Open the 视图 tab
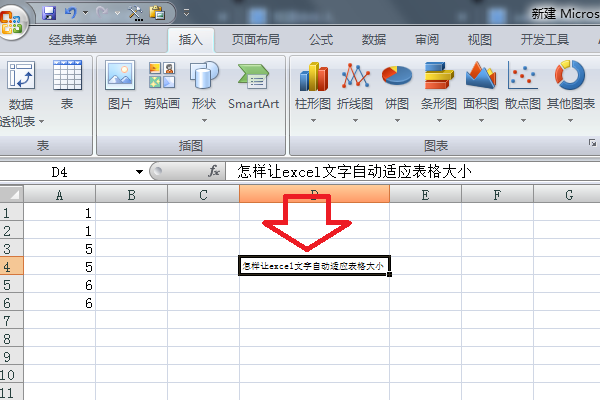Image resolution: width=600 pixels, height=400 pixels. tap(479, 39)
